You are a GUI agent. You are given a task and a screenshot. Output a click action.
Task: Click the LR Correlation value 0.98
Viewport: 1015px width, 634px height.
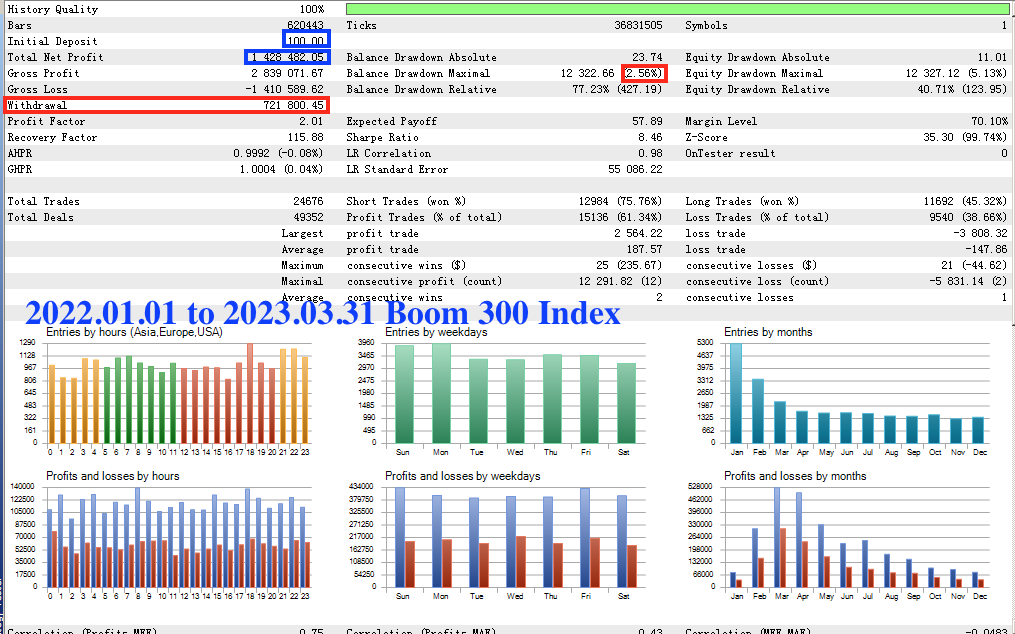coord(651,153)
